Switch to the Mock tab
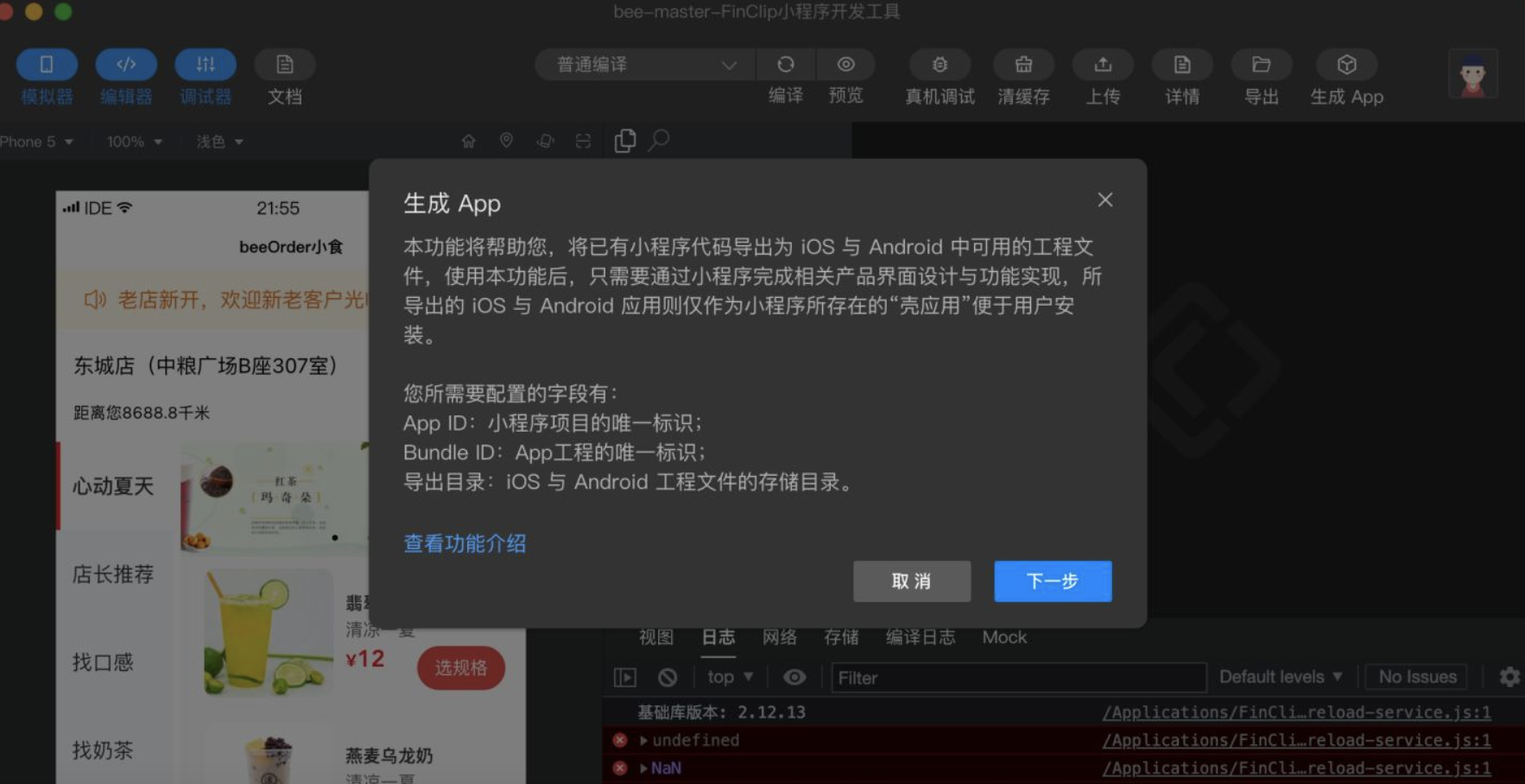This screenshot has height=784, width=1525. 1004,637
